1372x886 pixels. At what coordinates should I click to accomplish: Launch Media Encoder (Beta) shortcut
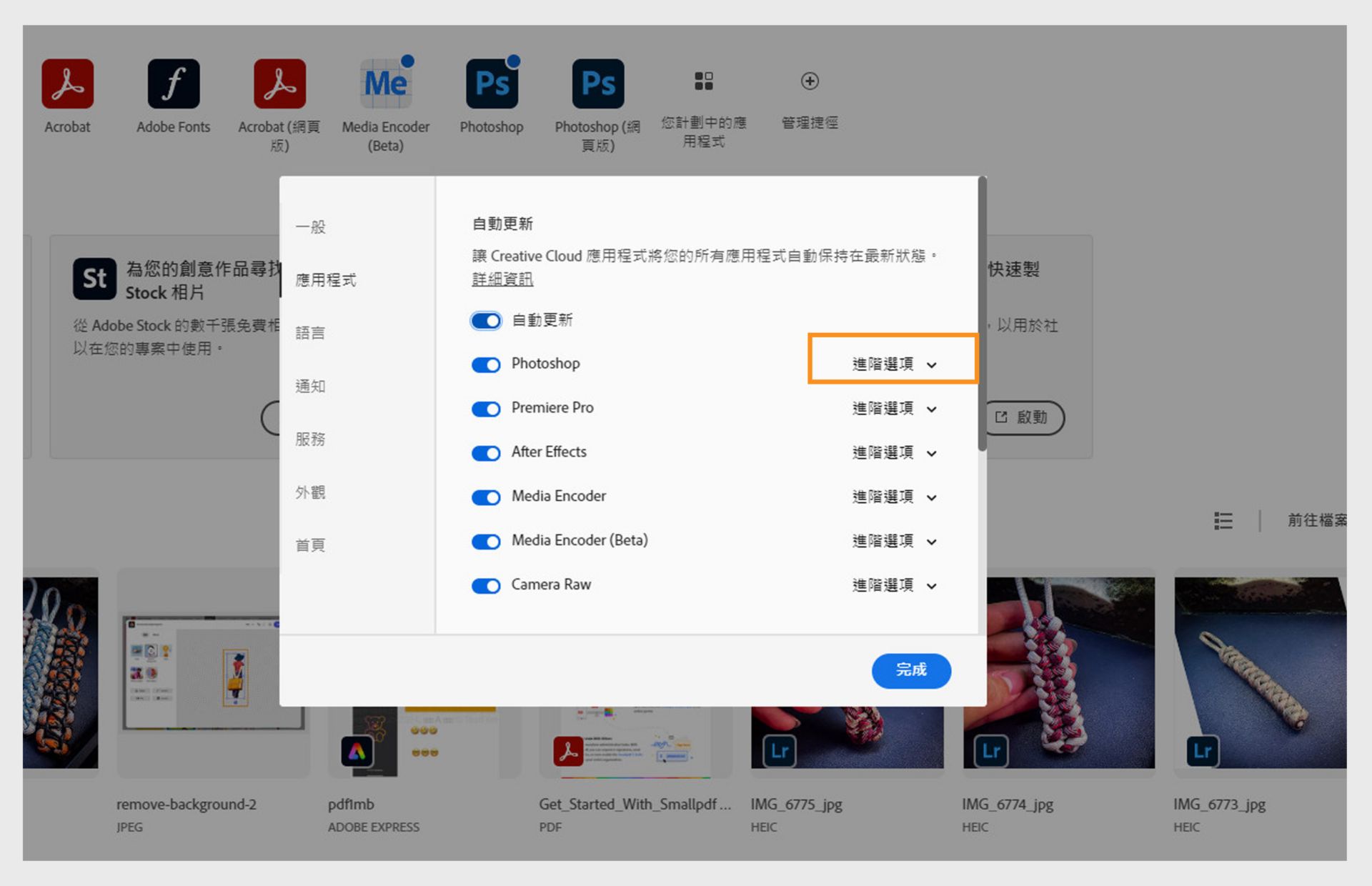tap(385, 84)
